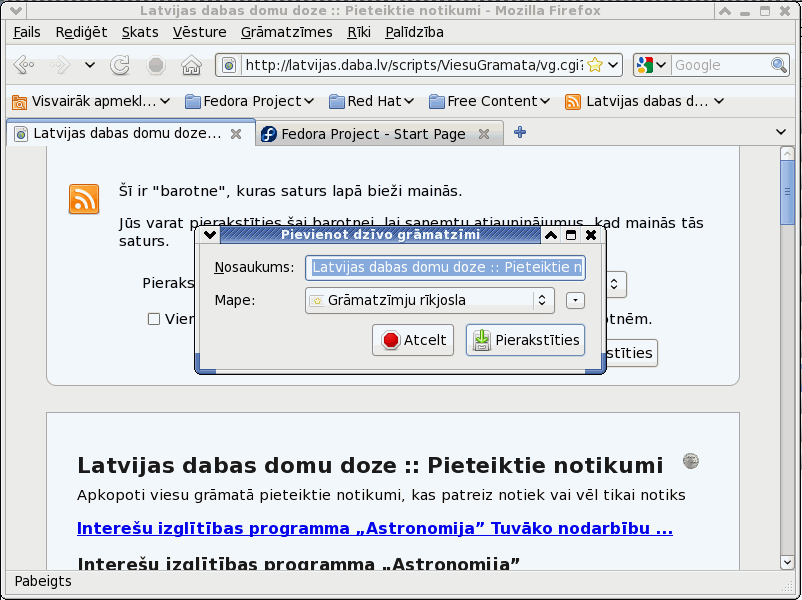
Task: Open the URL bar history dropdown
Action: point(613,65)
